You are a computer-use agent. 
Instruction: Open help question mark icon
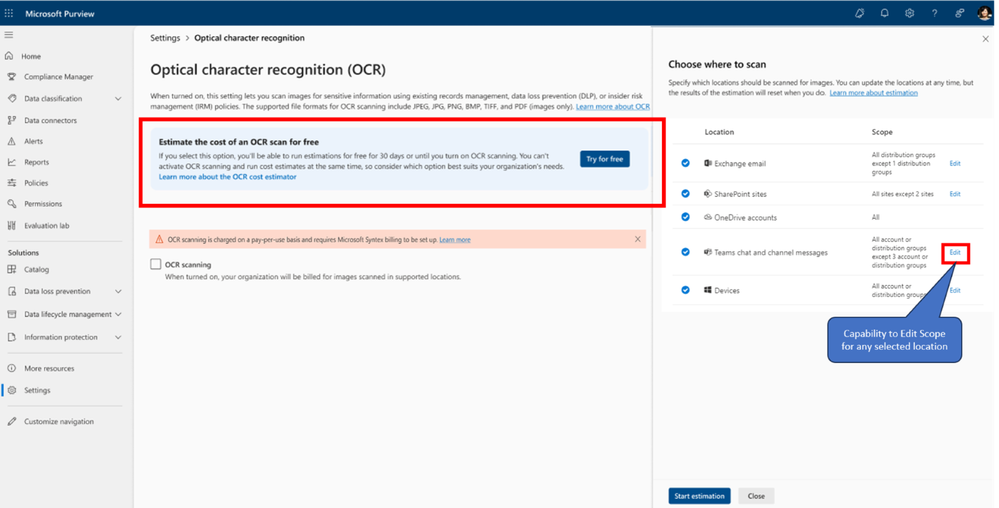[934, 13]
